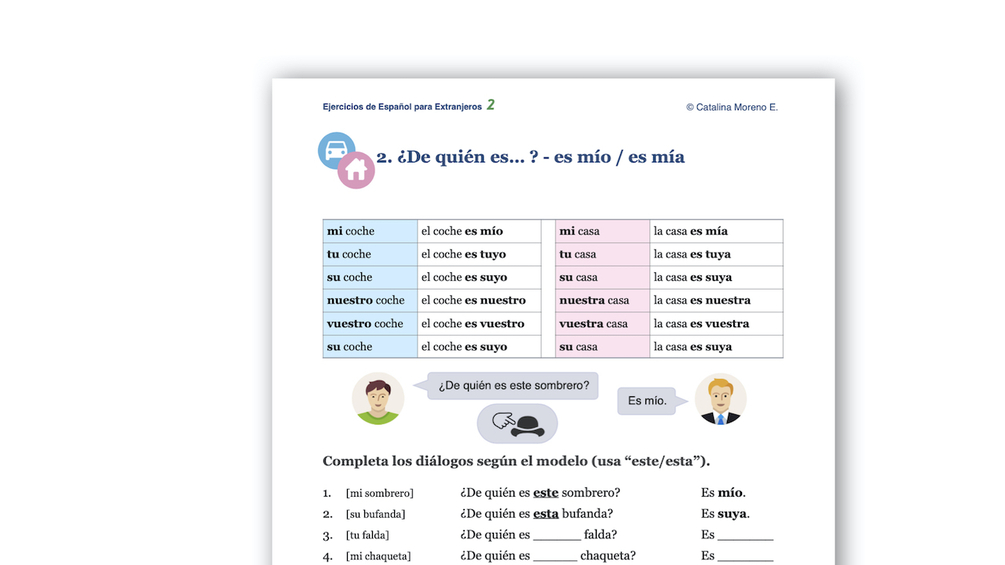Click the brown-haired man avatar in green shirt
This screenshot has width=1005, height=565.
[x=378, y=398]
